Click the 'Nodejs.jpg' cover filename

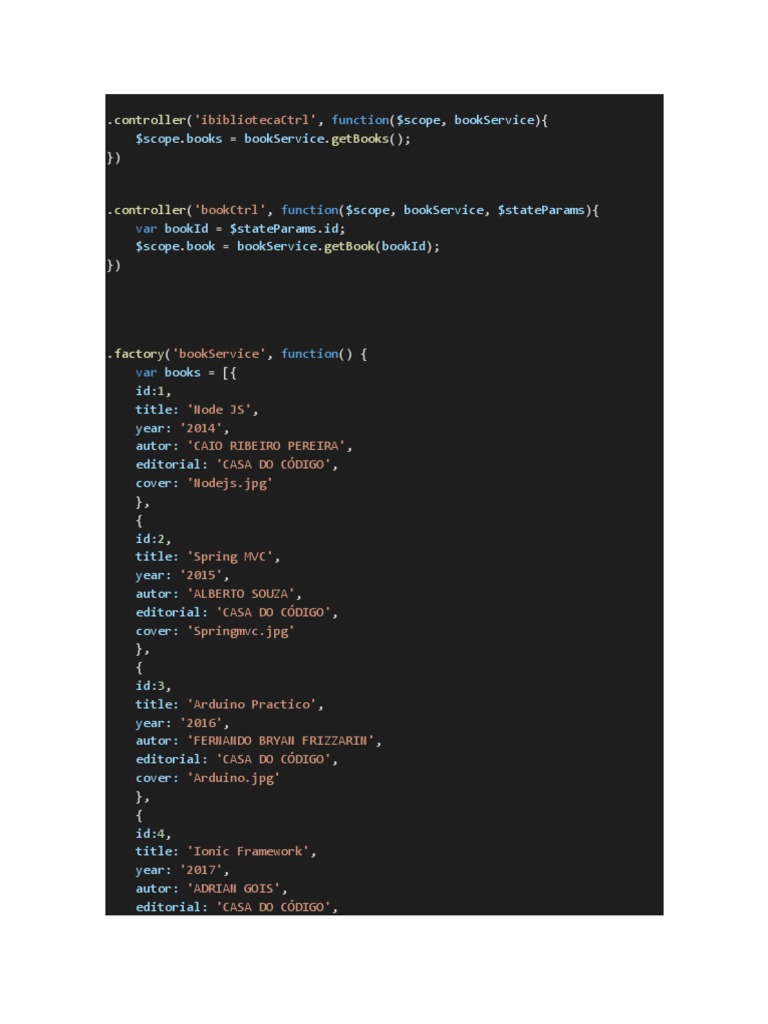pos(227,483)
